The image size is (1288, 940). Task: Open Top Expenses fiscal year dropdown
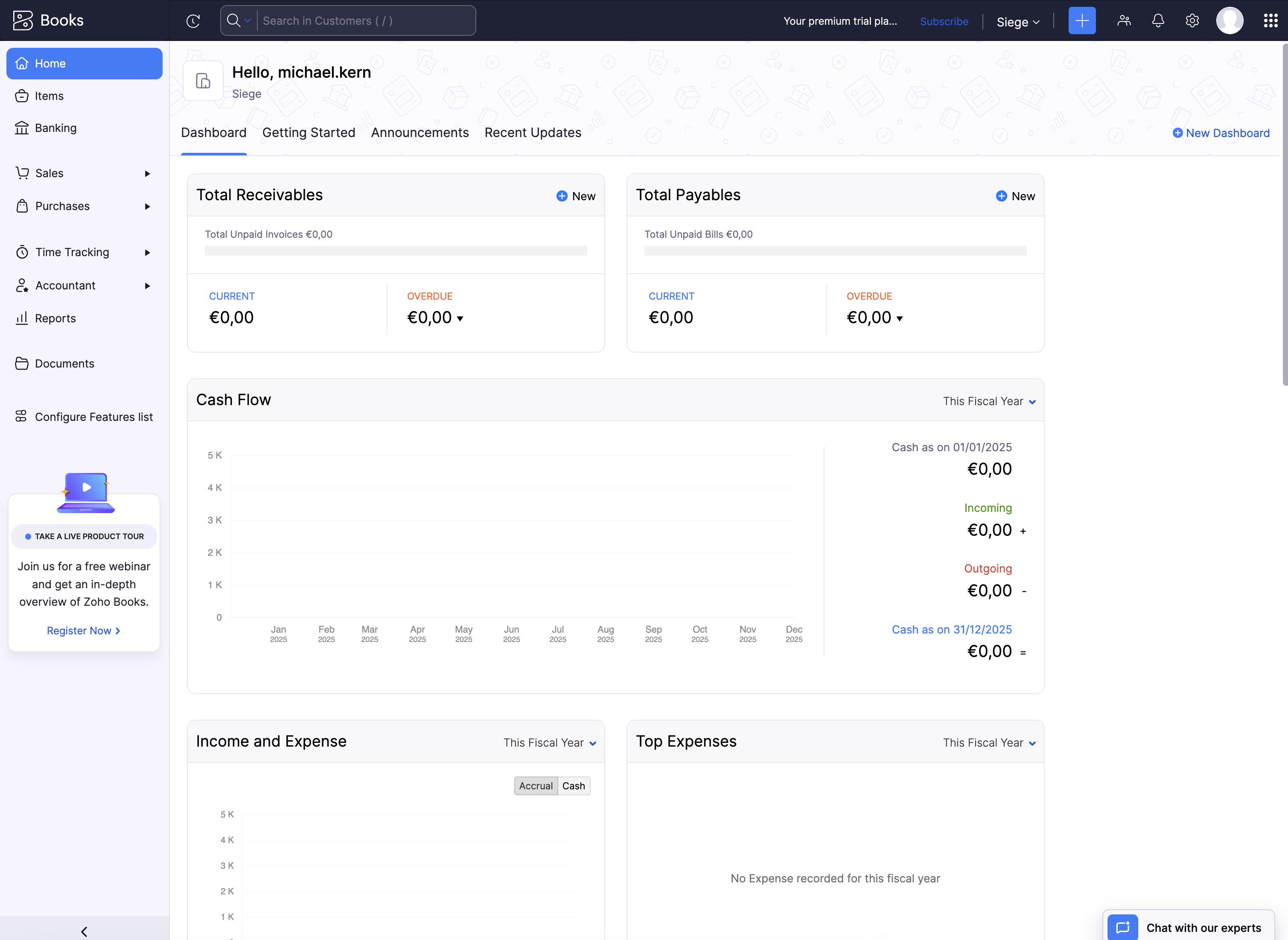pyautogui.click(x=989, y=742)
